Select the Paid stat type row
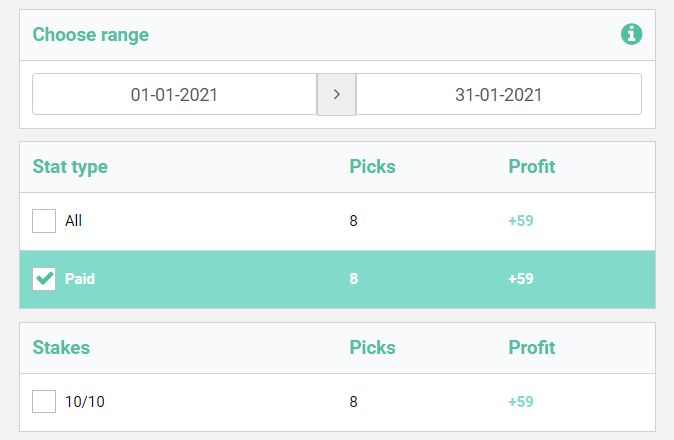 click(x=337, y=279)
